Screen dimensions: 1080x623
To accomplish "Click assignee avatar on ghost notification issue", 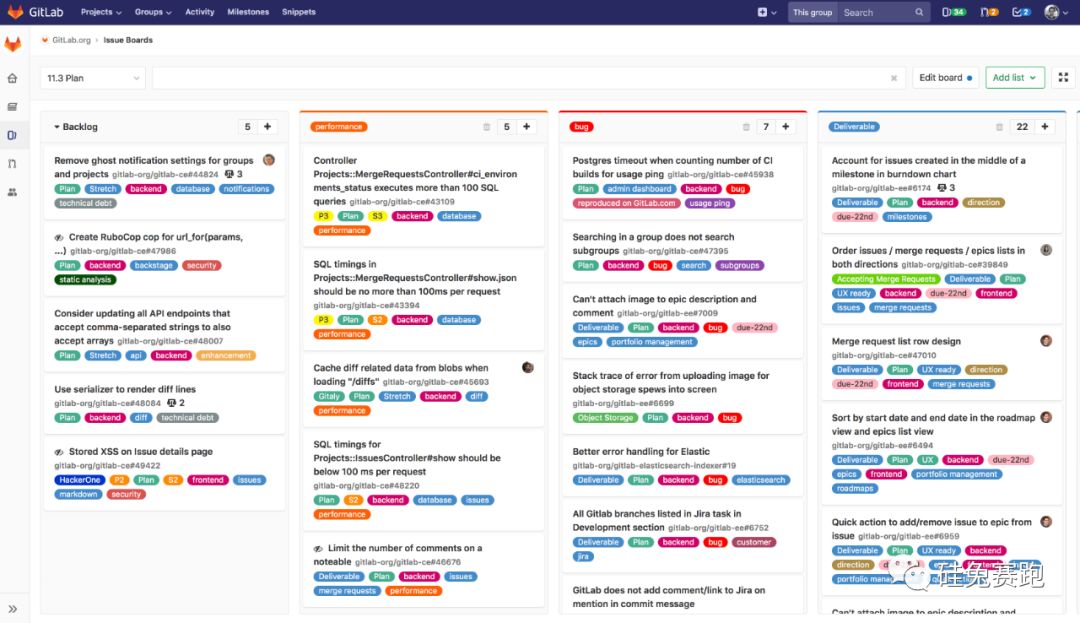I will click(x=269, y=160).
